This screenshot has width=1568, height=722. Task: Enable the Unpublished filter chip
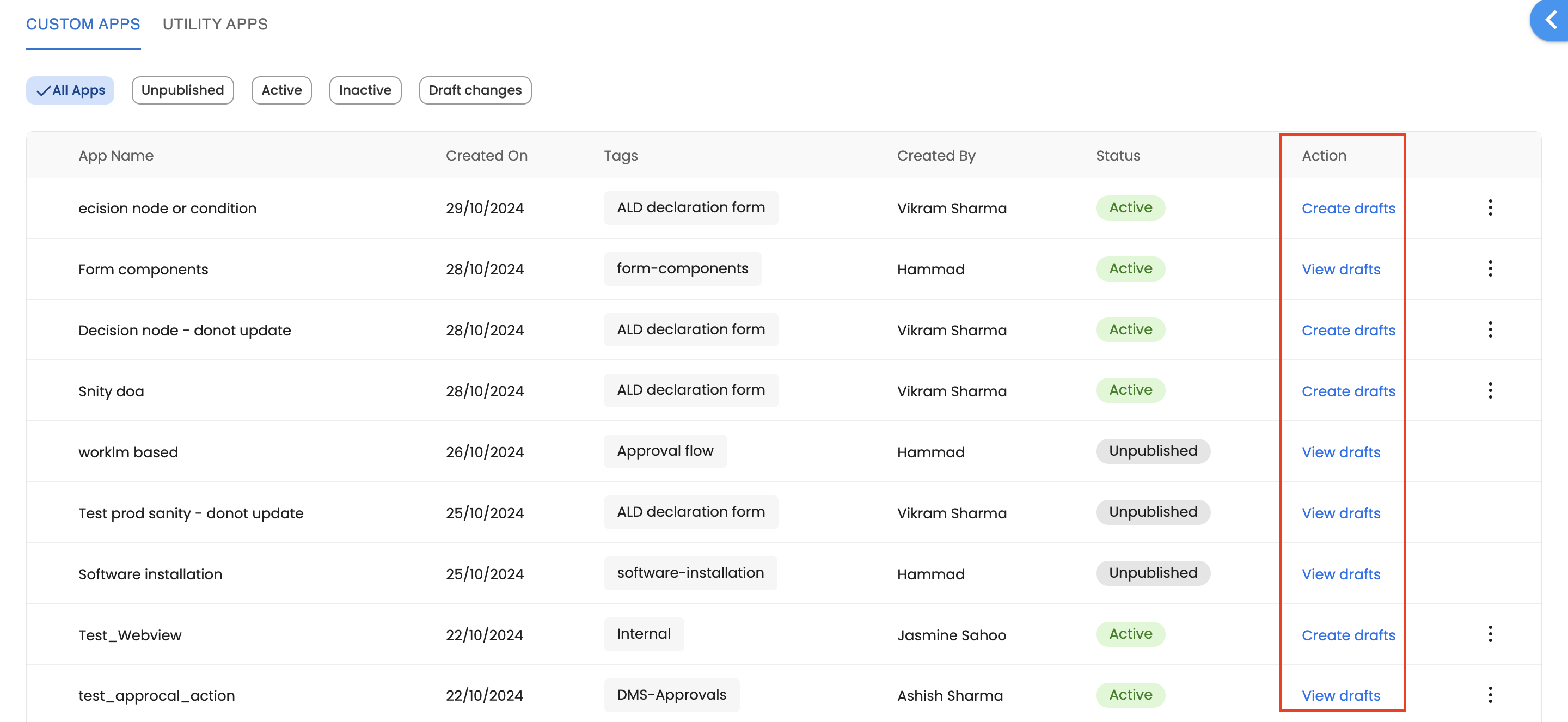click(x=182, y=90)
